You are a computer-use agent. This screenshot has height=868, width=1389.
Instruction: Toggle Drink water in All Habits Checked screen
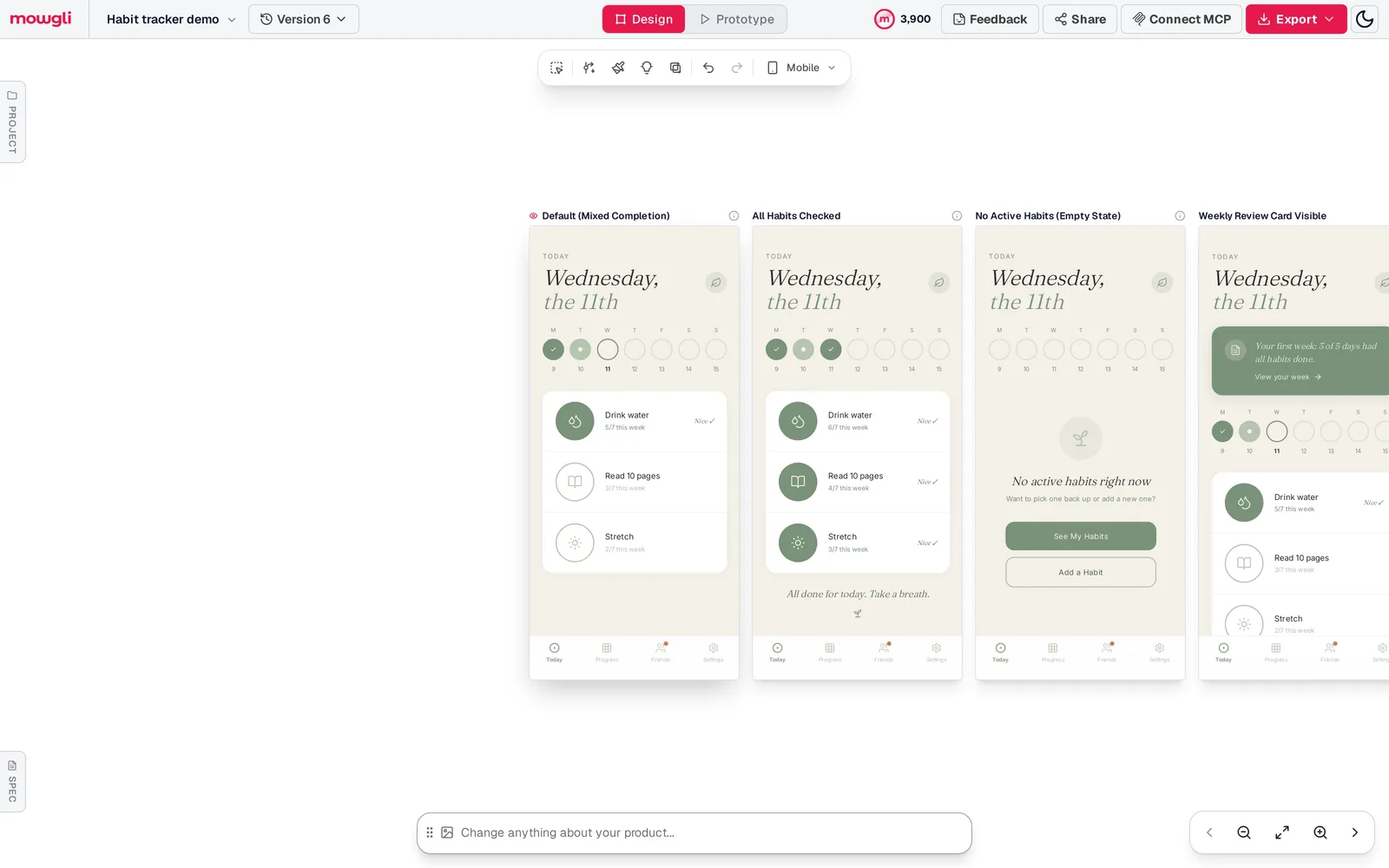pos(798,421)
